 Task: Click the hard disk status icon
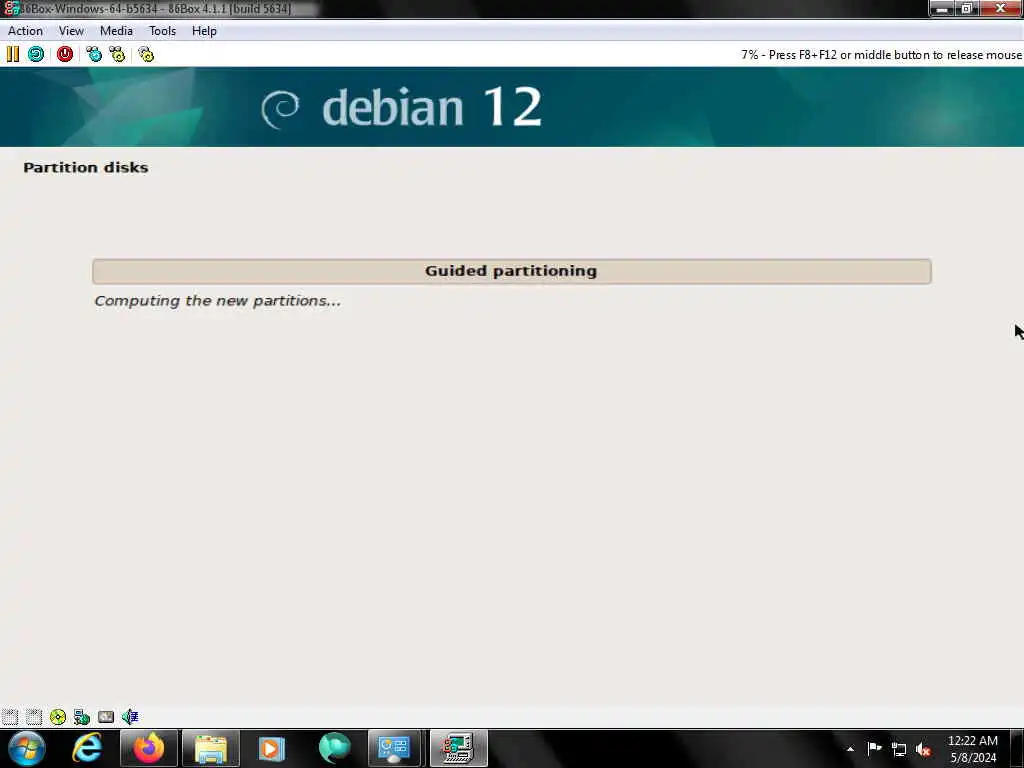click(106, 717)
